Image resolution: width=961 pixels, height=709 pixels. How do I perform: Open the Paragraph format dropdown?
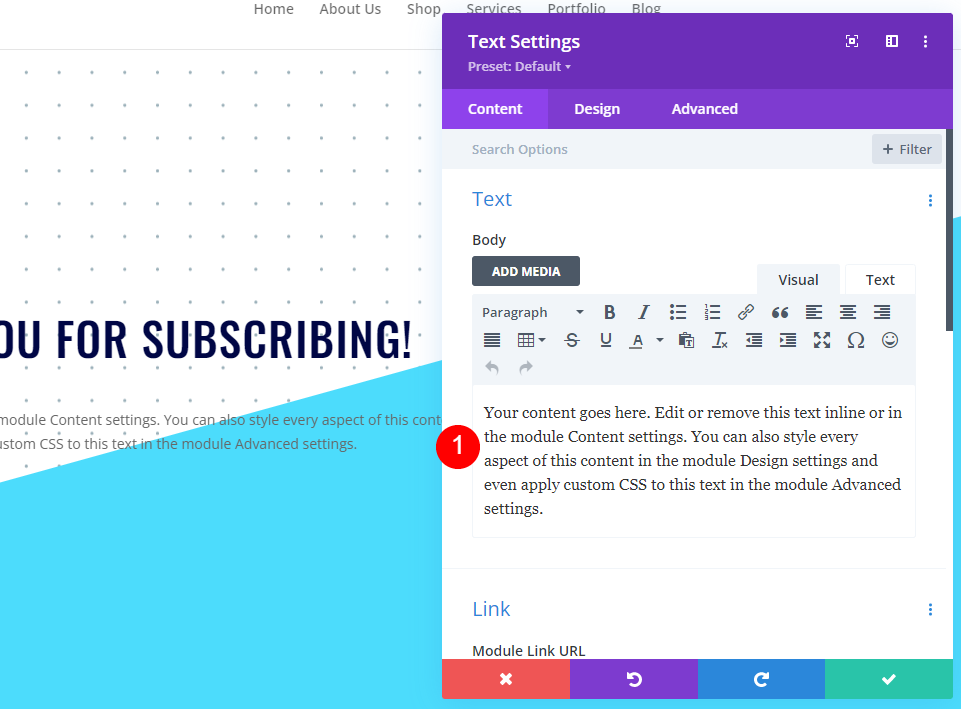pos(532,313)
